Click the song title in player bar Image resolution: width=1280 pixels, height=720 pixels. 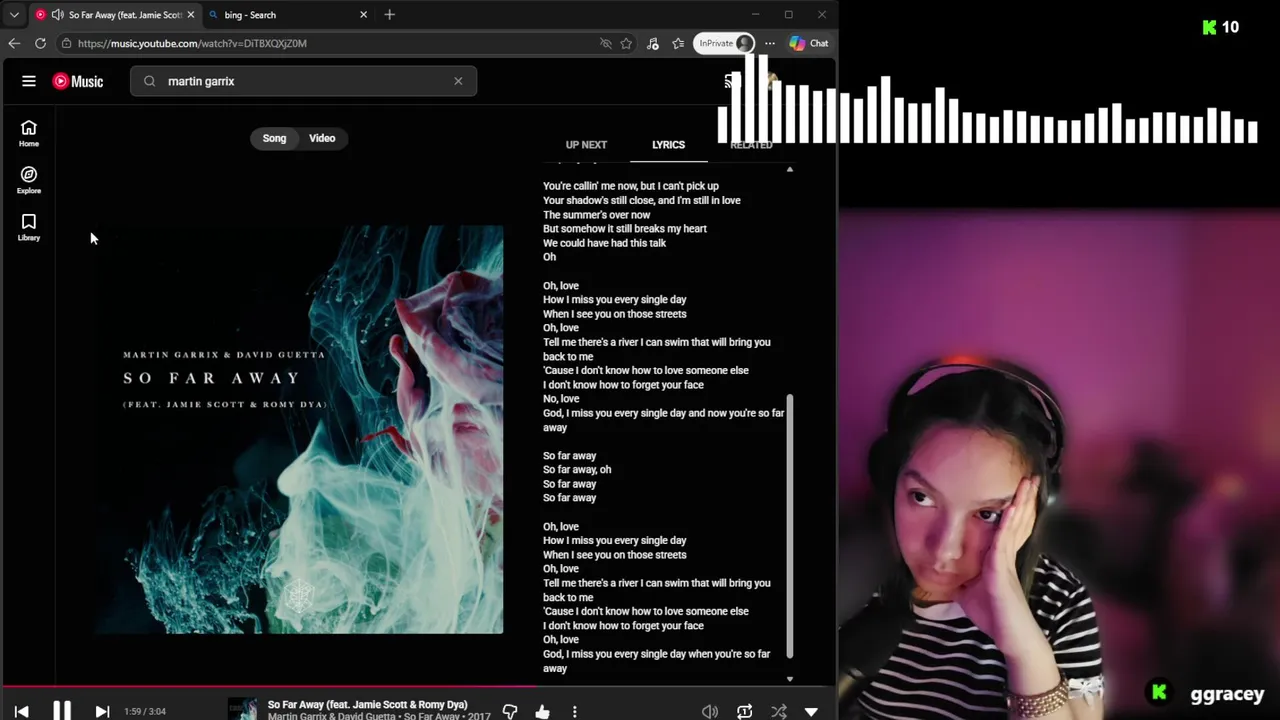[x=367, y=704]
